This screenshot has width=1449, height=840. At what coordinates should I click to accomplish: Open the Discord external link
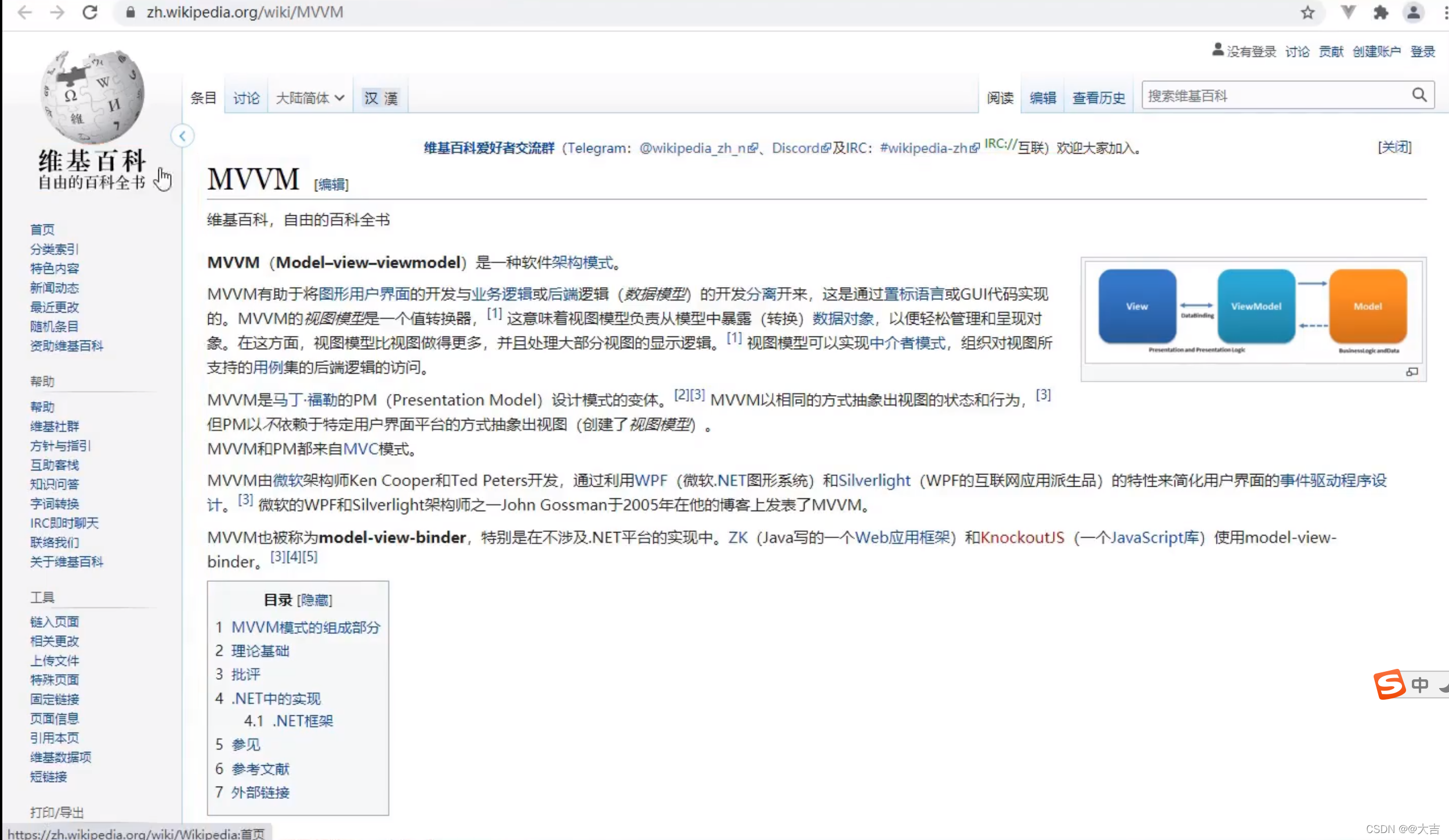tap(801, 148)
